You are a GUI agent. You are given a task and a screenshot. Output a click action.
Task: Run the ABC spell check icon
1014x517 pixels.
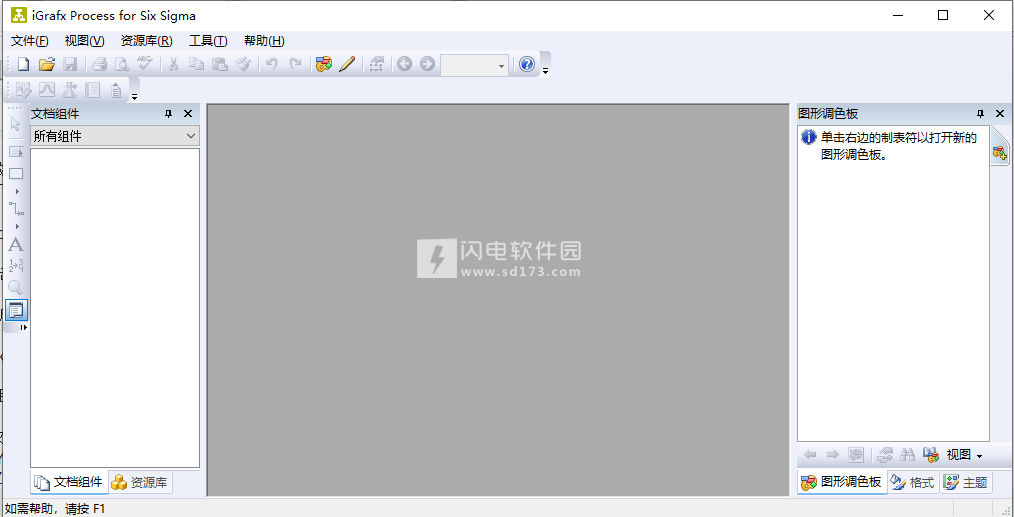pyautogui.click(x=144, y=63)
